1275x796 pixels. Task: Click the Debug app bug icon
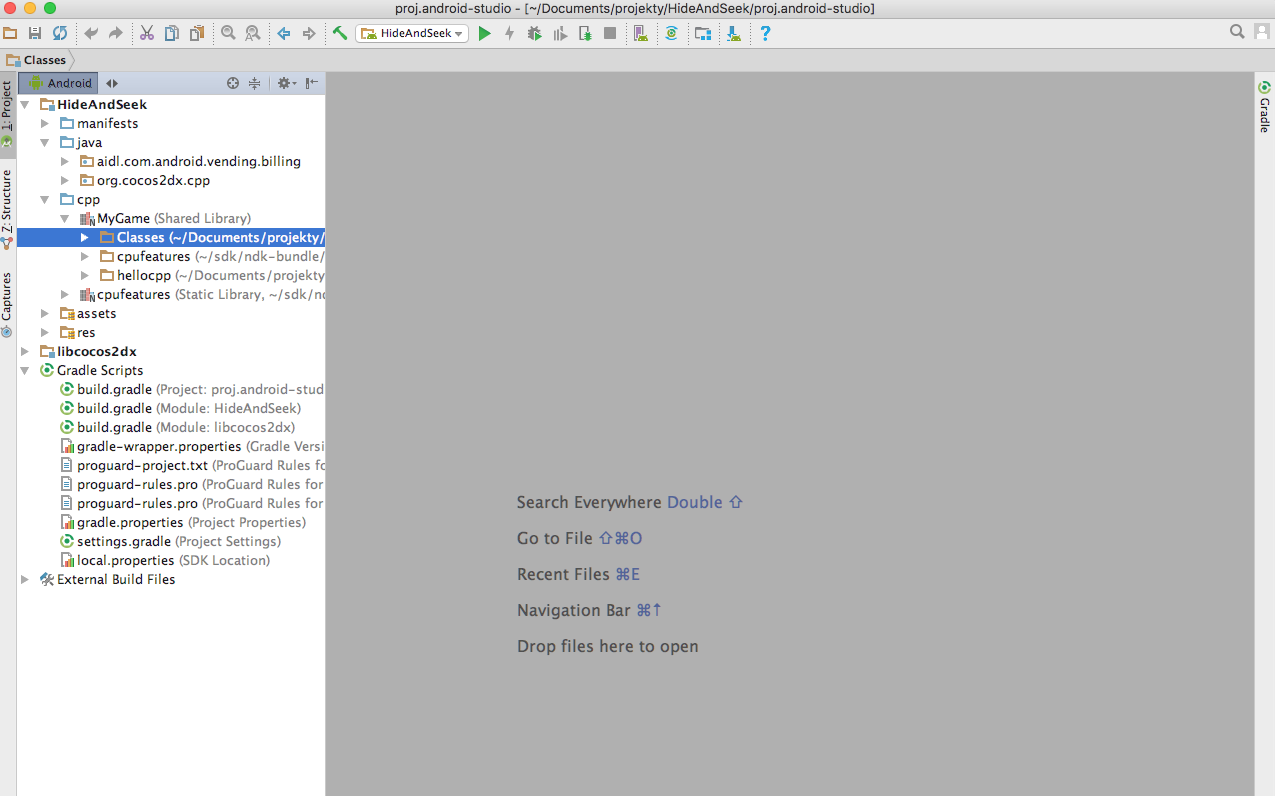(534, 33)
